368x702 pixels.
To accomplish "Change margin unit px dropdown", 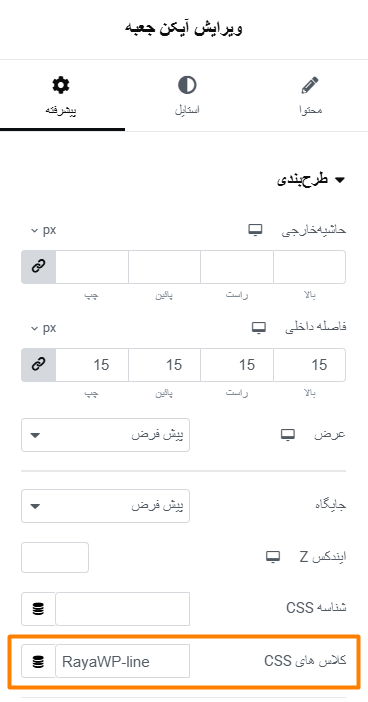I will 43,231.
